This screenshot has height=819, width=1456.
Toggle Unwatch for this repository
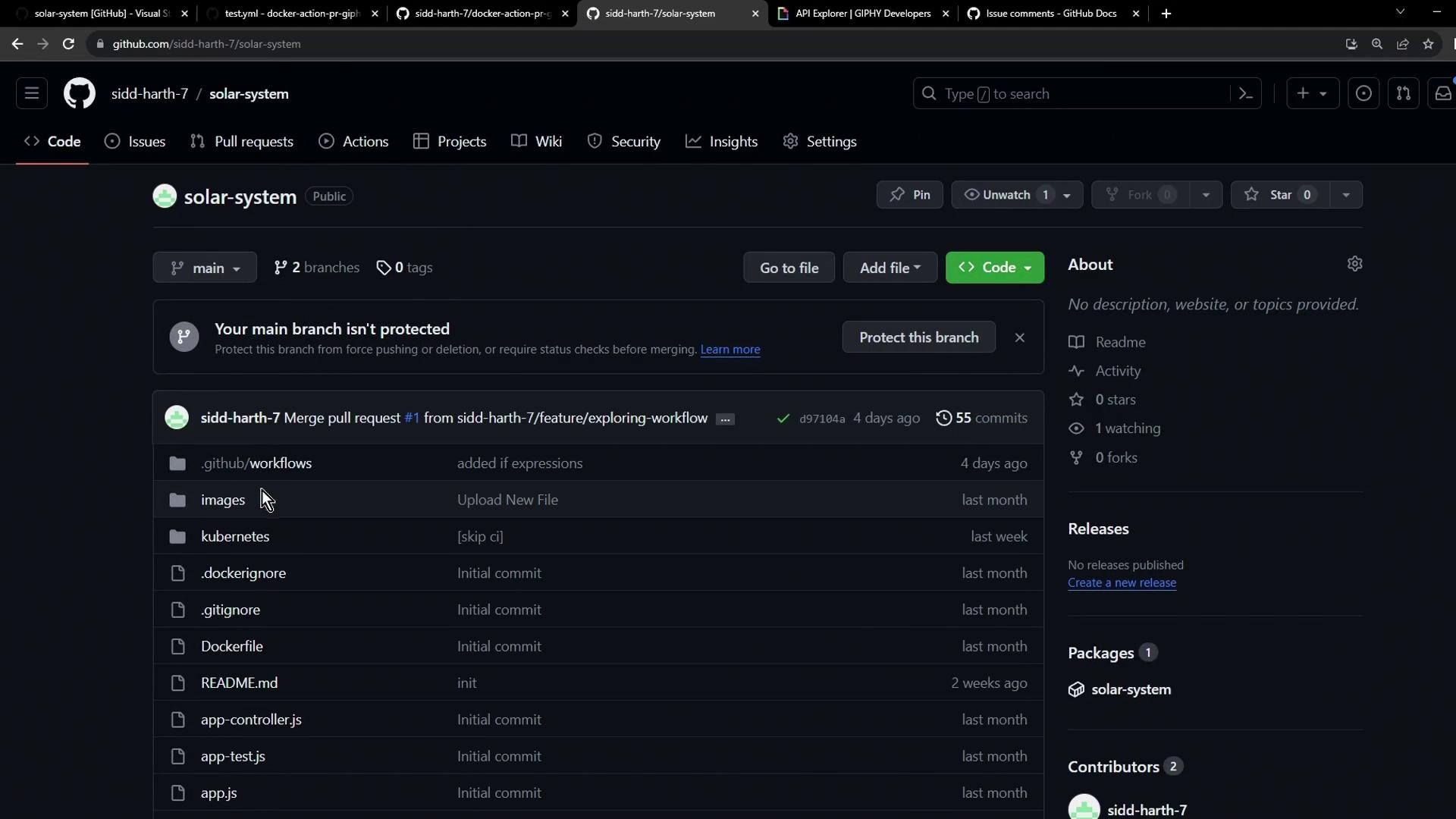[x=1006, y=195]
